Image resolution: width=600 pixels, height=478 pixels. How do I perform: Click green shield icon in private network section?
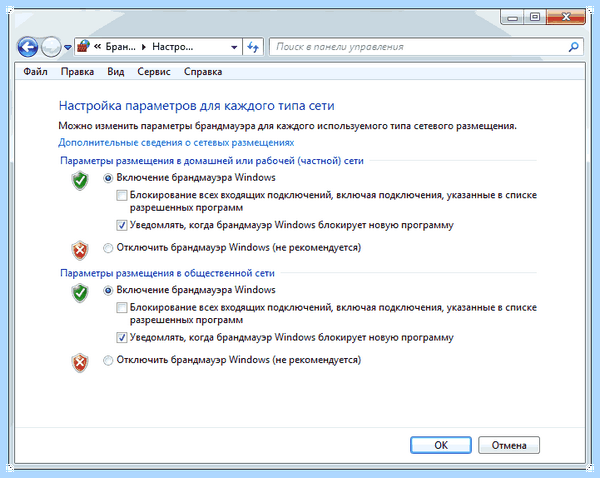(x=80, y=180)
